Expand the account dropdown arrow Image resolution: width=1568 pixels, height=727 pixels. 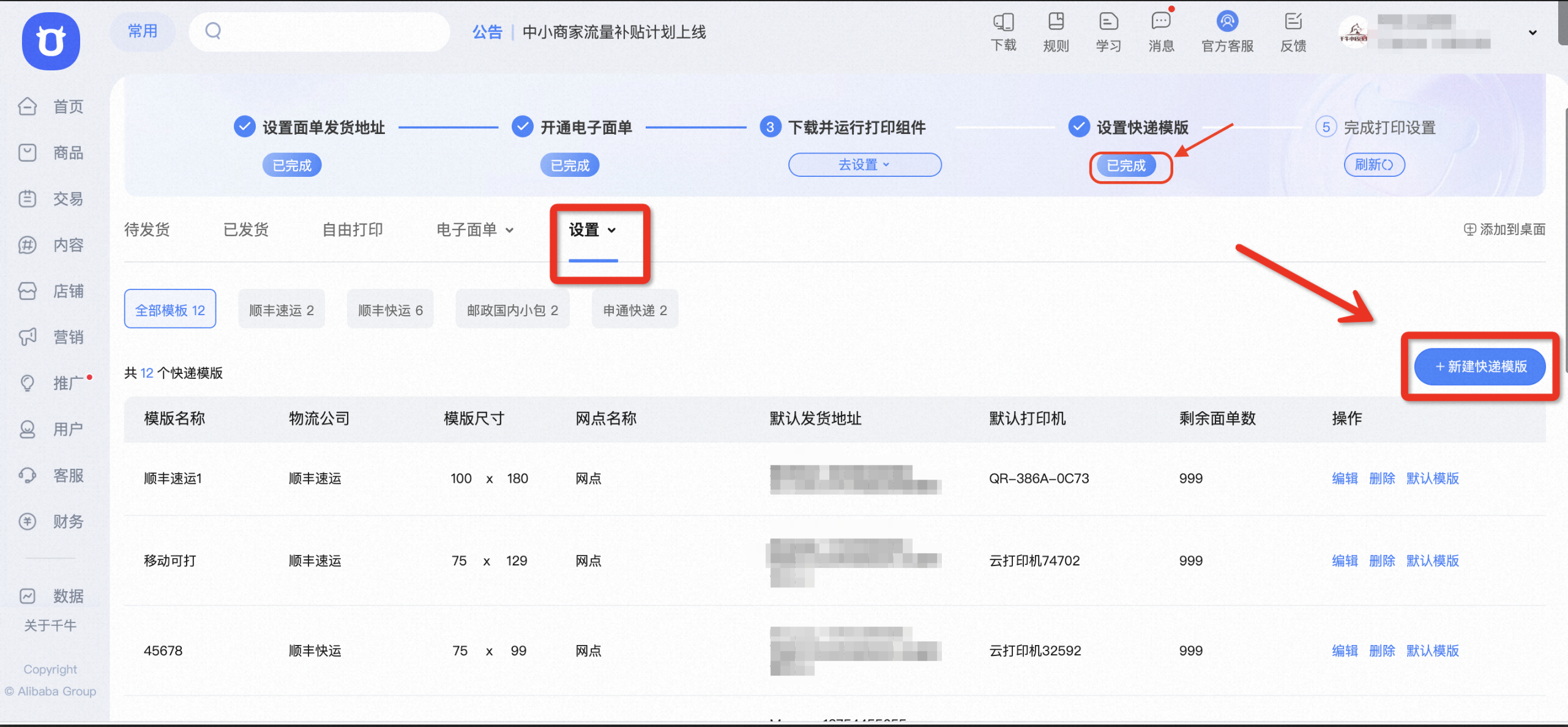1533,32
